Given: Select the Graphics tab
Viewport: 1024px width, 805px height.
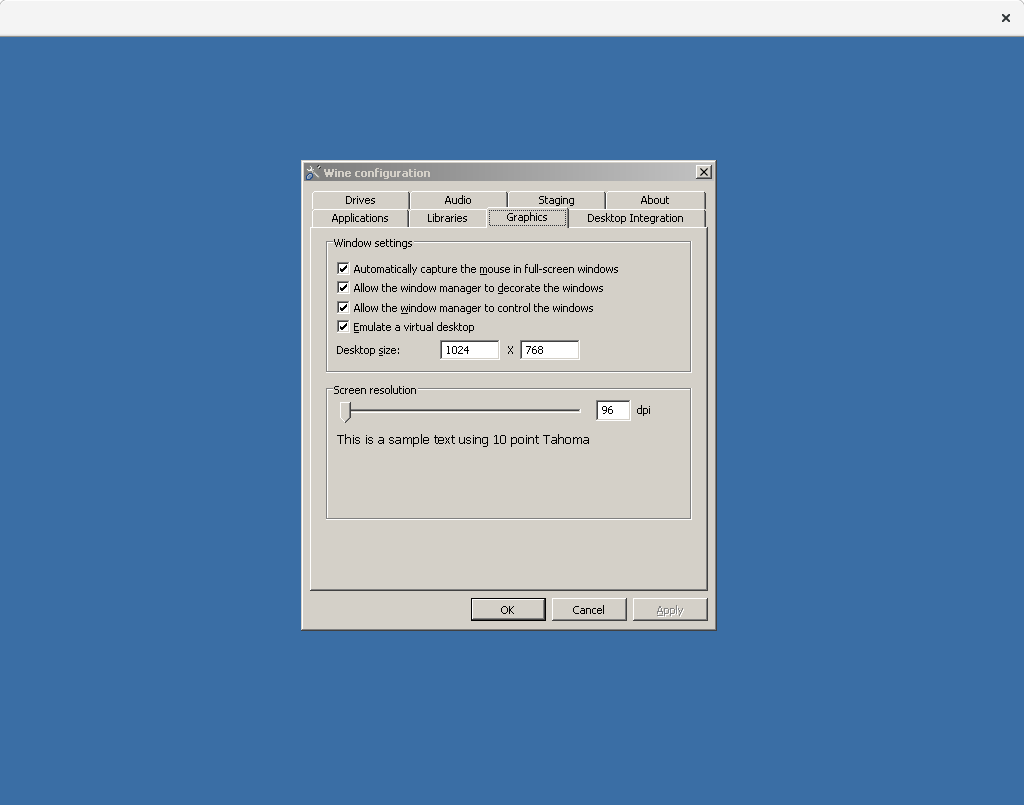Looking at the screenshot, I should click(x=527, y=217).
